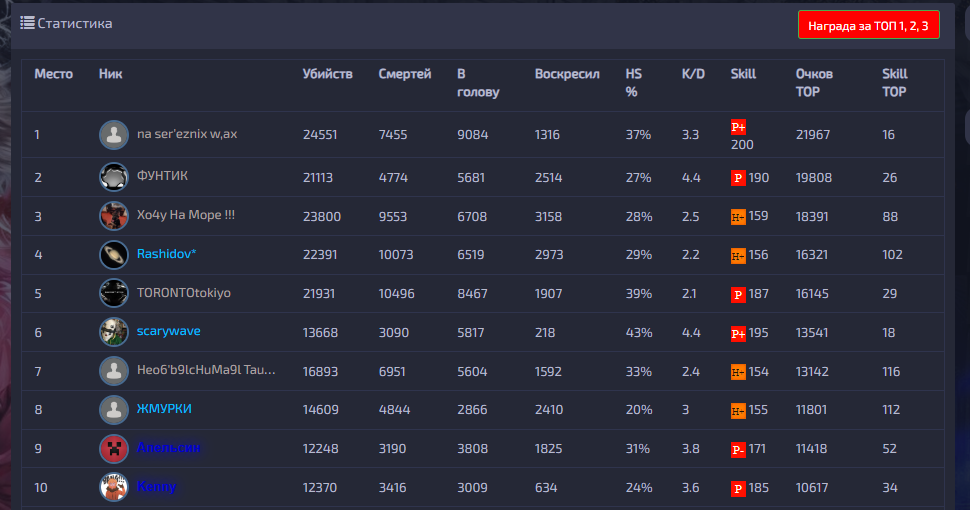Open the Kenny nickname link
Image resolution: width=970 pixels, height=510 pixels.
click(157, 486)
